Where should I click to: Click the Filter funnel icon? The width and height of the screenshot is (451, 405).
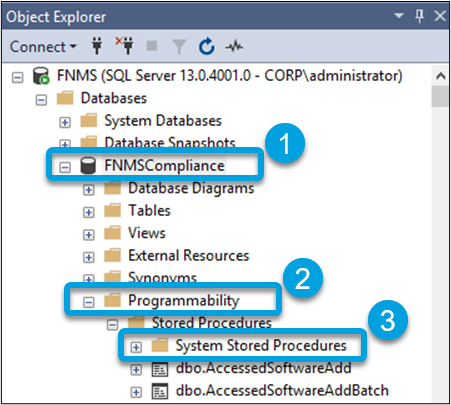[x=179, y=46]
